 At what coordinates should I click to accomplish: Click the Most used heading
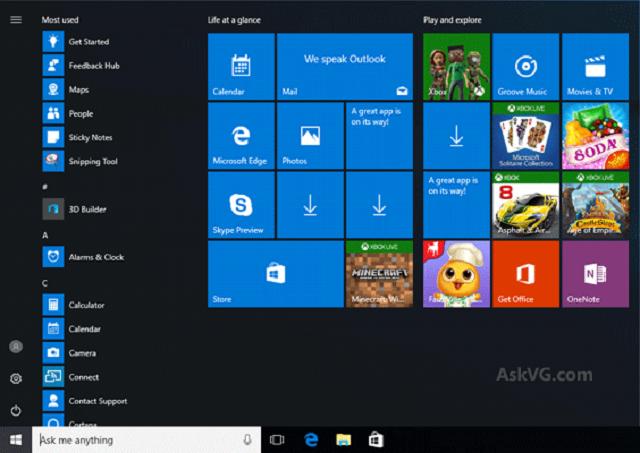tap(60, 20)
